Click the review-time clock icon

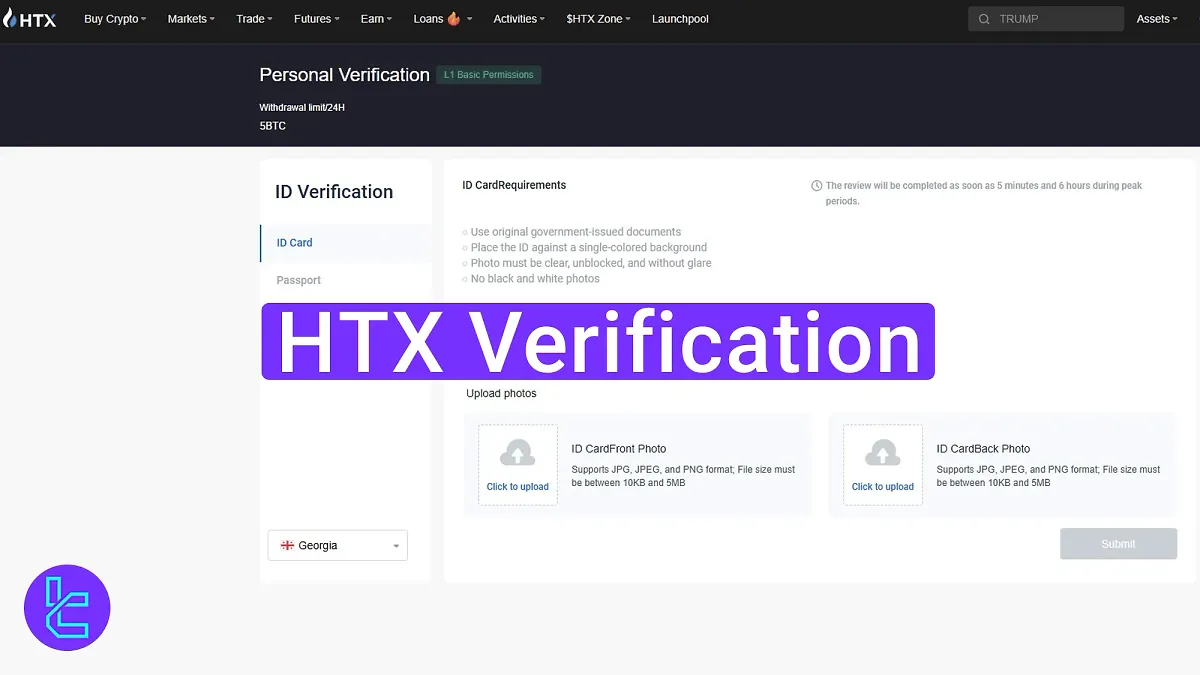(x=817, y=184)
